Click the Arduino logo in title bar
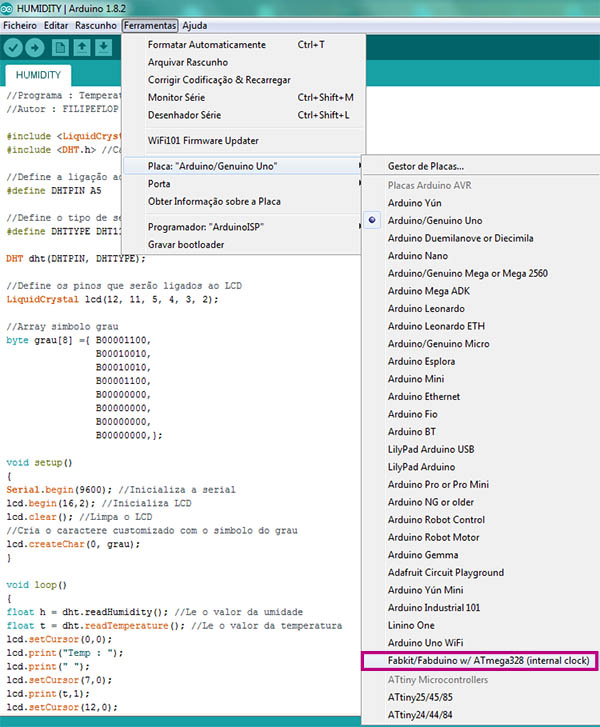Screen dimensions: 600x727 tap(6, 8)
